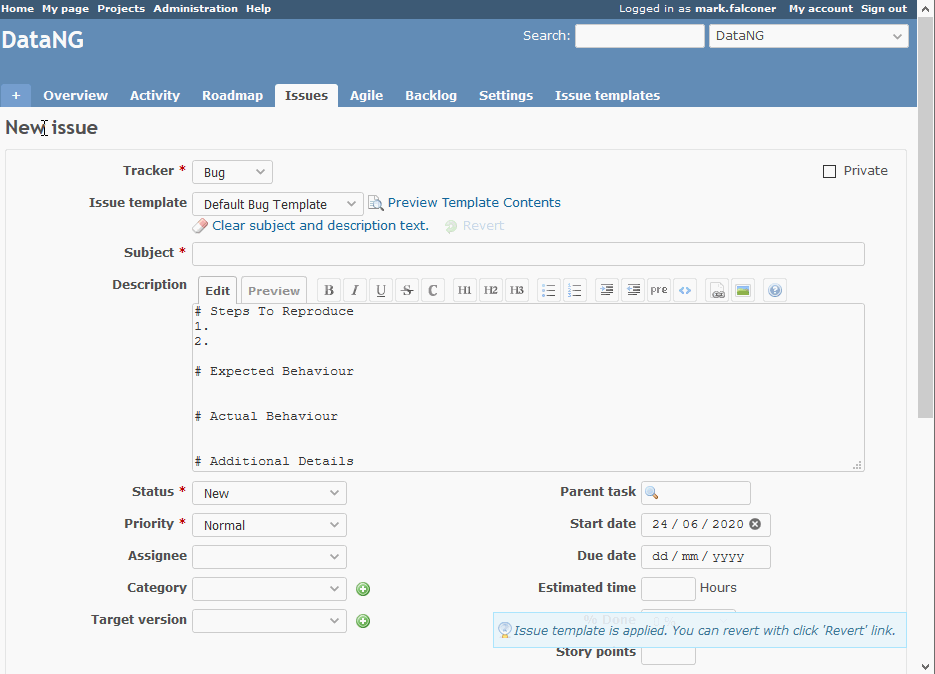Insert highlighted code block icon
The image size is (935, 674).
coord(685,290)
